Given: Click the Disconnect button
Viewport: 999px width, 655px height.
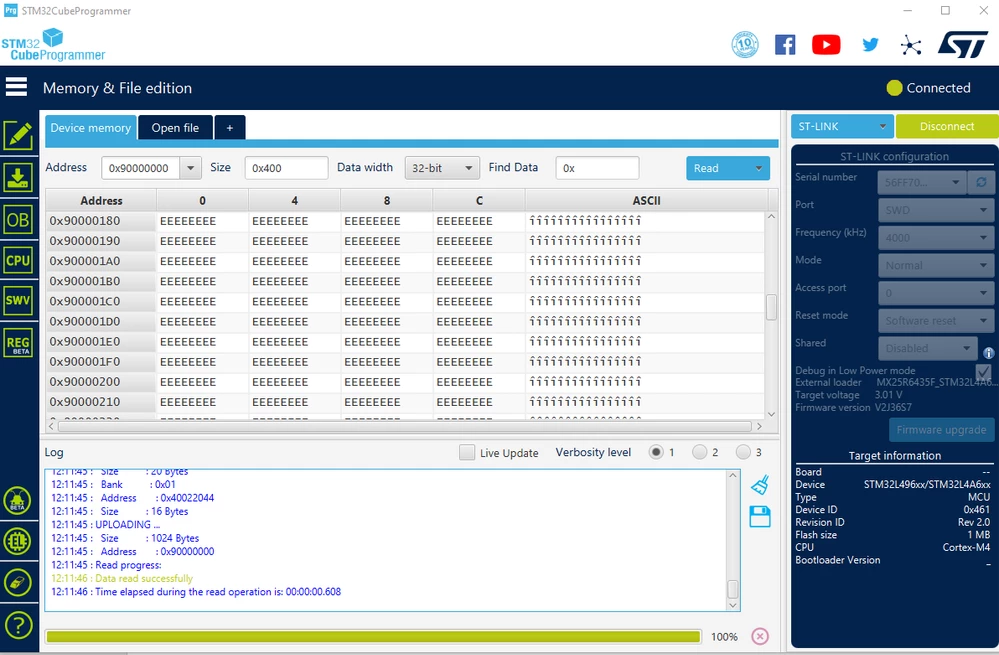Looking at the screenshot, I should click(x=947, y=126).
